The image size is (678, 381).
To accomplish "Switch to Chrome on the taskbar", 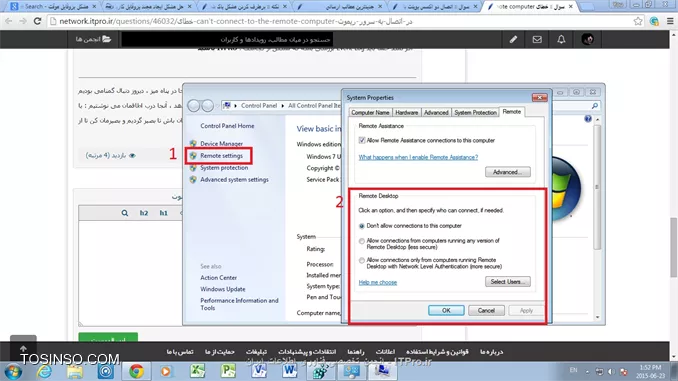I will [136, 371].
